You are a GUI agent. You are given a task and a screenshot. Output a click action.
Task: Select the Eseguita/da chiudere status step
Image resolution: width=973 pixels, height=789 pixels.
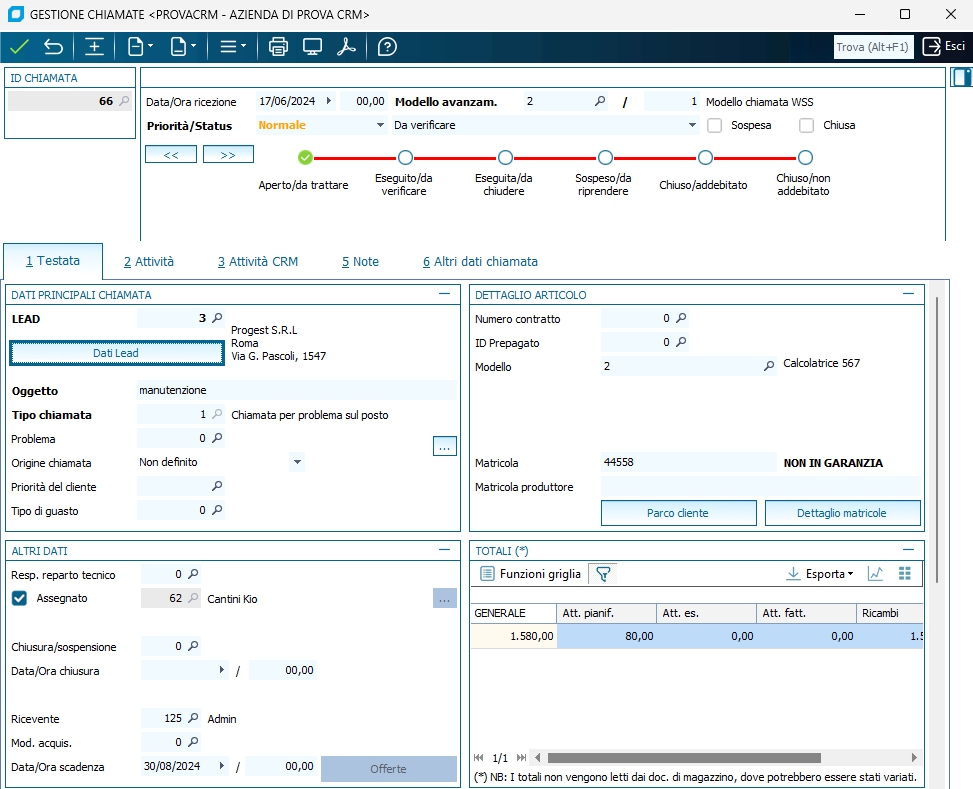[x=505, y=158]
